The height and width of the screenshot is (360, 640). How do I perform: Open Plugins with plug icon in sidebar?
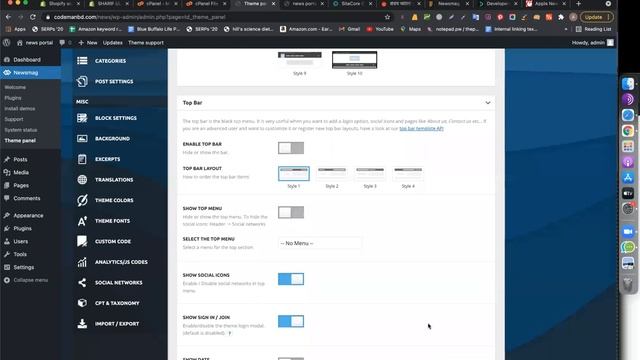click(22, 229)
